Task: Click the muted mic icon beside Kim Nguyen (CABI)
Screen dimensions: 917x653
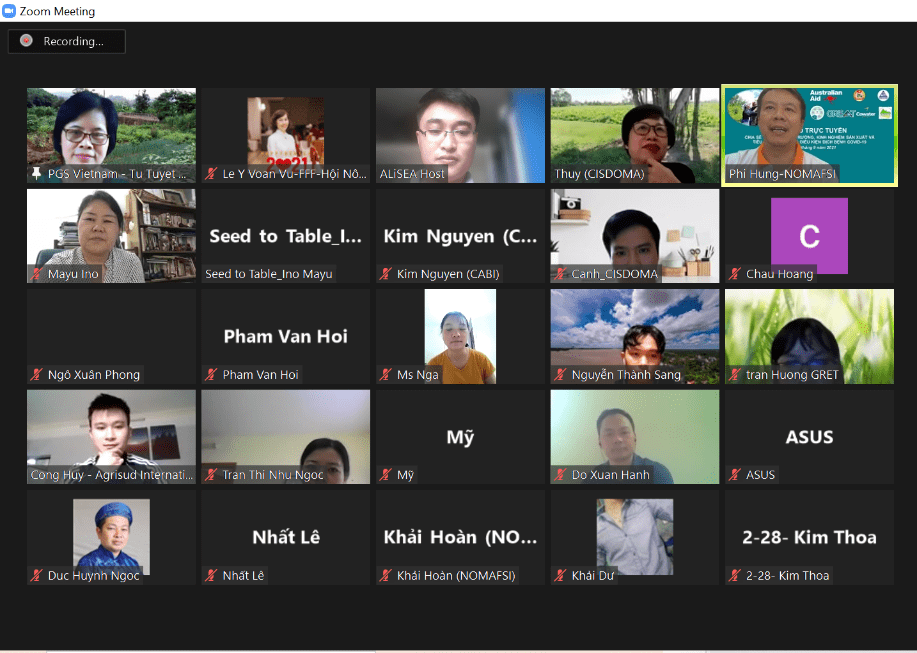Action: [386, 274]
